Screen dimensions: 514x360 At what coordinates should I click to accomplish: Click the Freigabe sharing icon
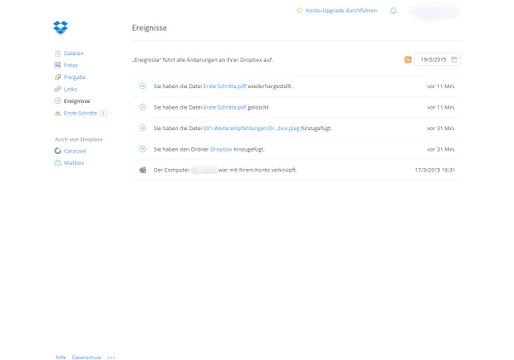click(x=58, y=77)
